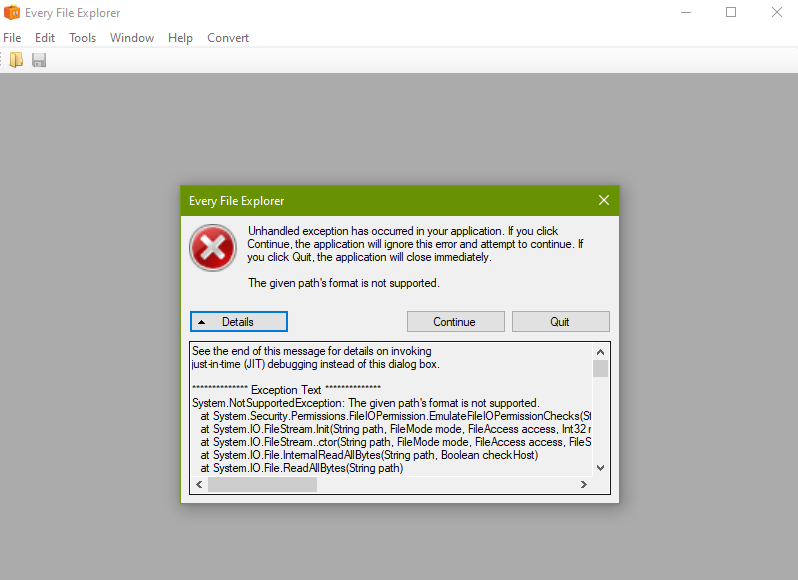Click the 'System.IO.FileStream.Init' stack trace line
Image resolution: width=798 pixels, height=580 pixels.
[395, 429]
